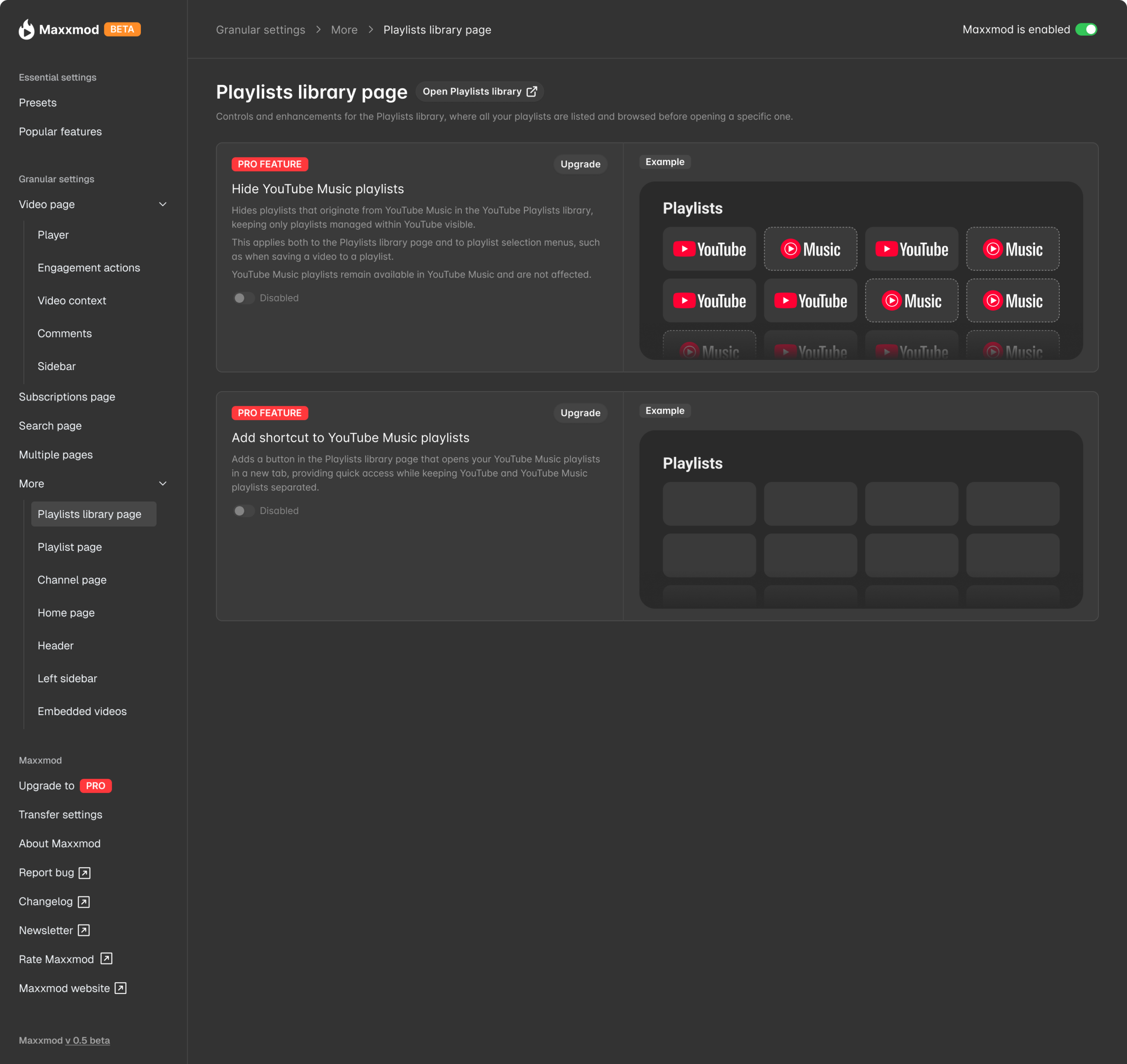Click the external link icon next to Maxxmod website
This screenshot has height=1064, width=1127.
120,987
